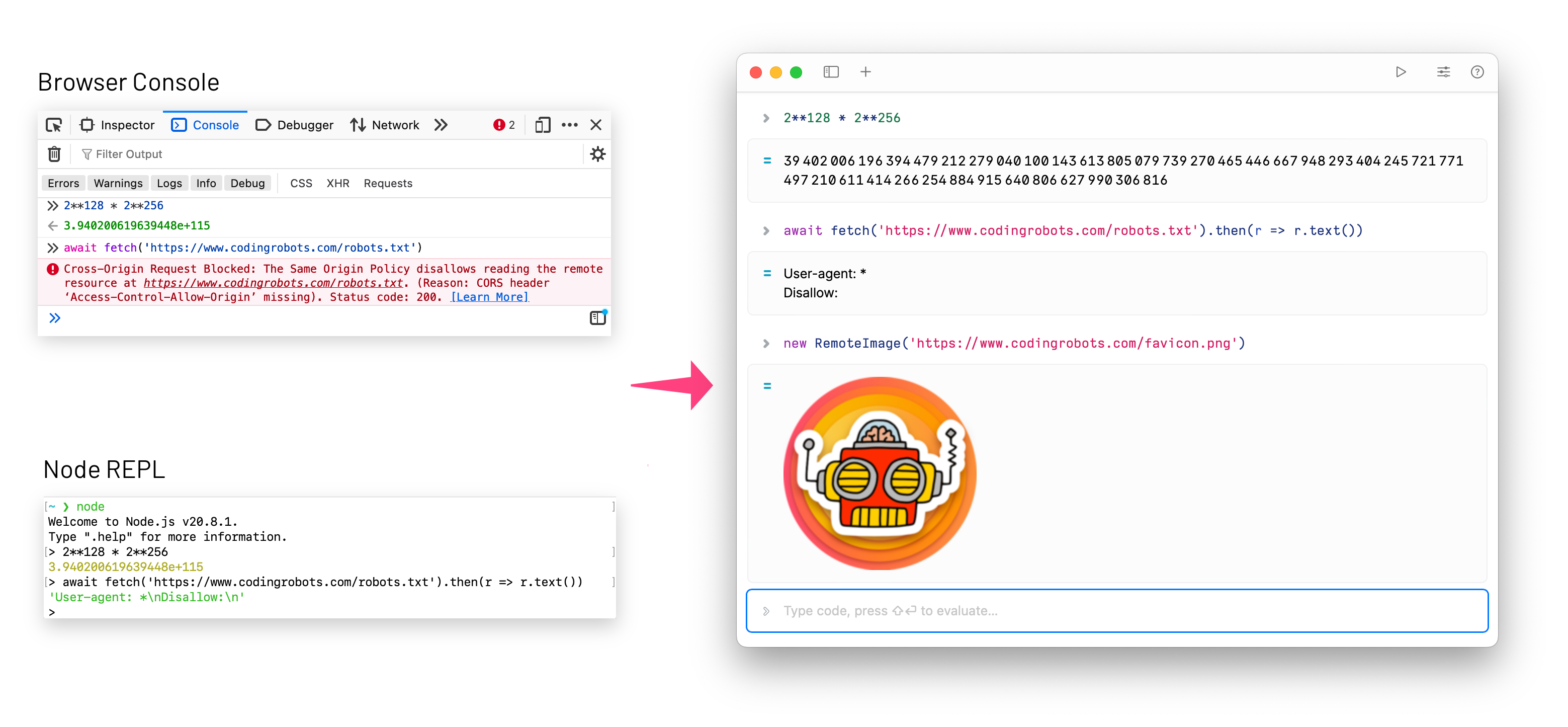Viewport: 1568px width, 727px height.
Task: Toggle the Warnings filter in the console
Action: click(x=118, y=183)
